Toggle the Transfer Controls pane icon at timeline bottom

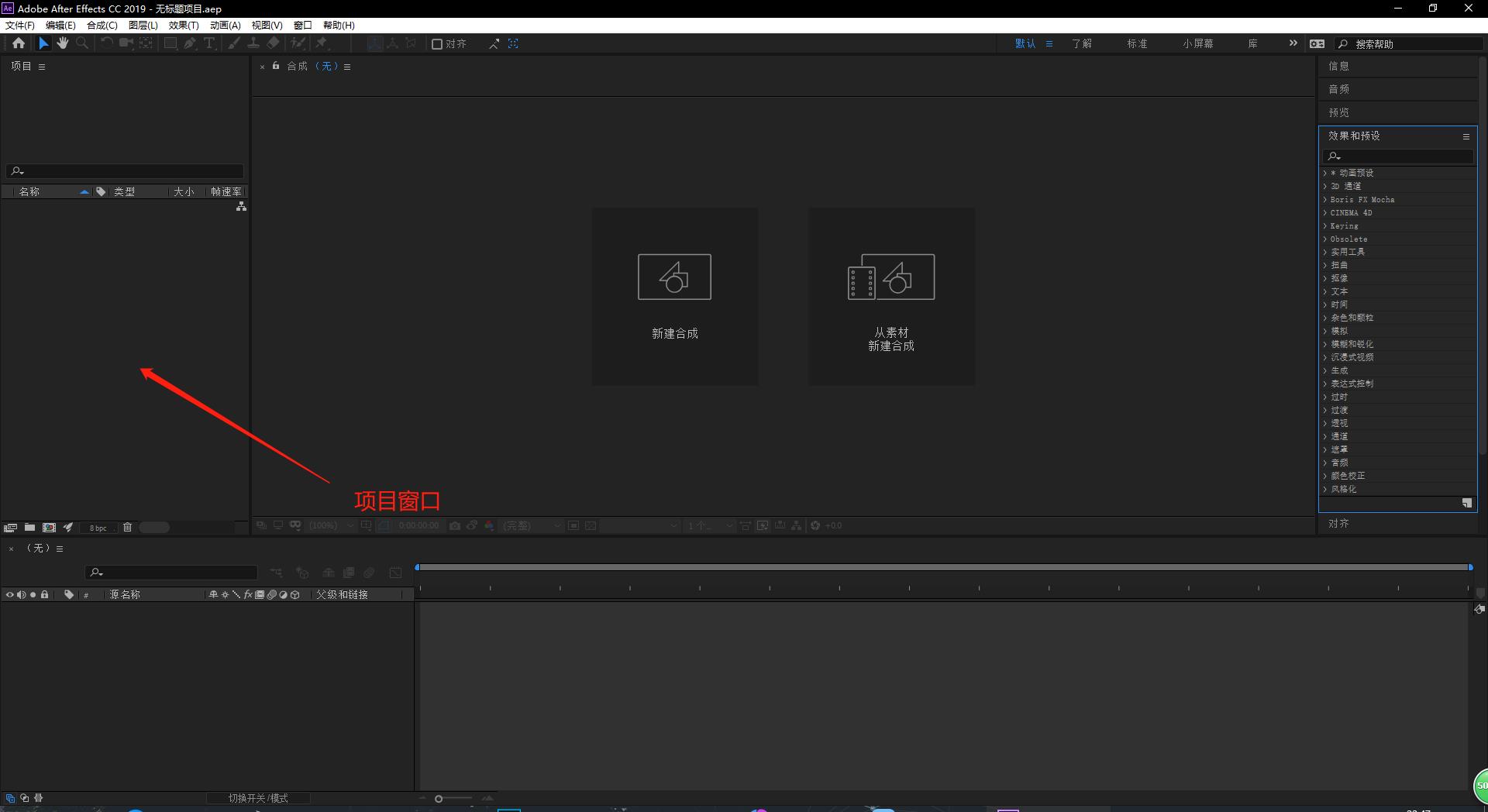(x=25, y=798)
